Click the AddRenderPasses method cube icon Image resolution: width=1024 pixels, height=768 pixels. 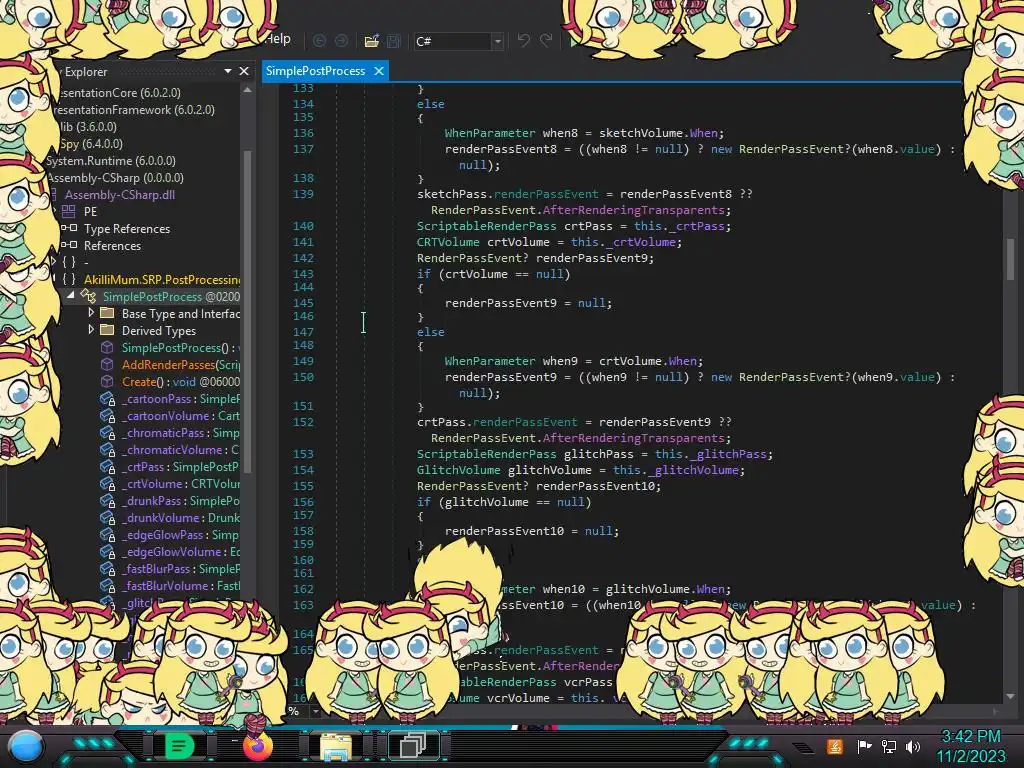click(x=107, y=364)
